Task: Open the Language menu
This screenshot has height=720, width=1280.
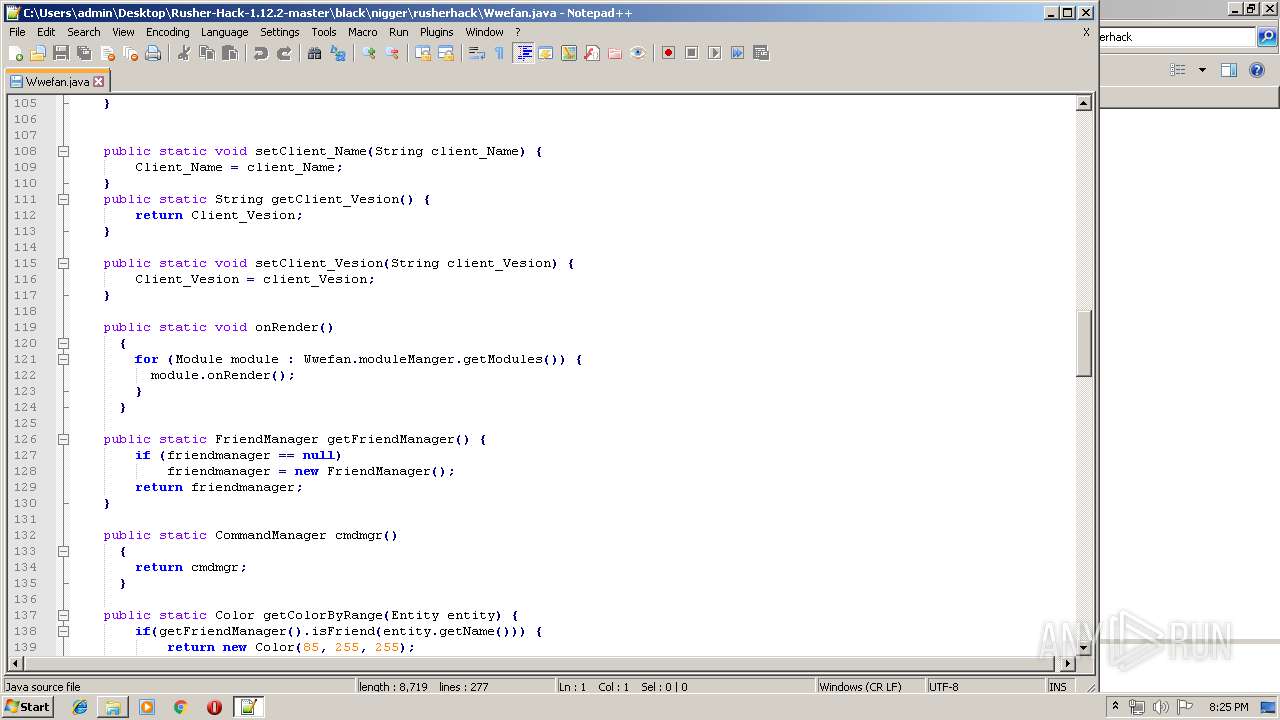Action: pos(224,32)
